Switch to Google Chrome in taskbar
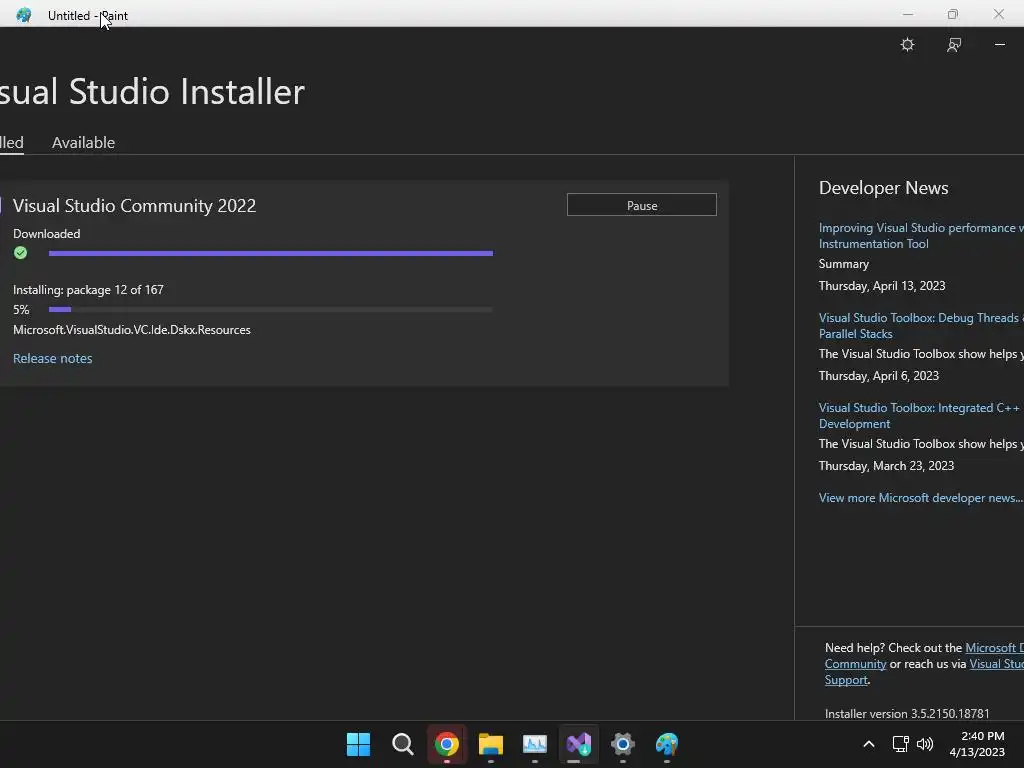Image resolution: width=1024 pixels, height=768 pixels. (x=447, y=744)
